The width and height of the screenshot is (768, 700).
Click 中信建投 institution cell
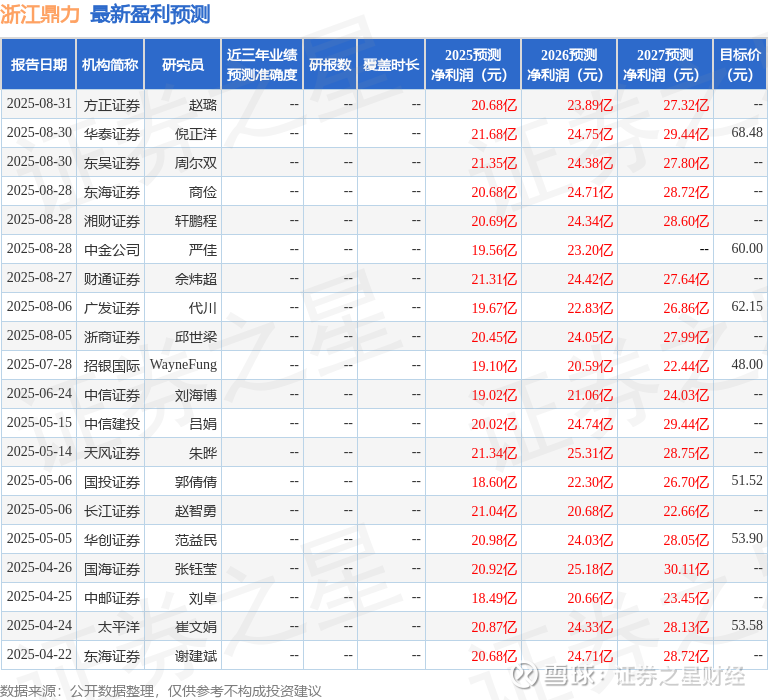[x=112, y=424]
